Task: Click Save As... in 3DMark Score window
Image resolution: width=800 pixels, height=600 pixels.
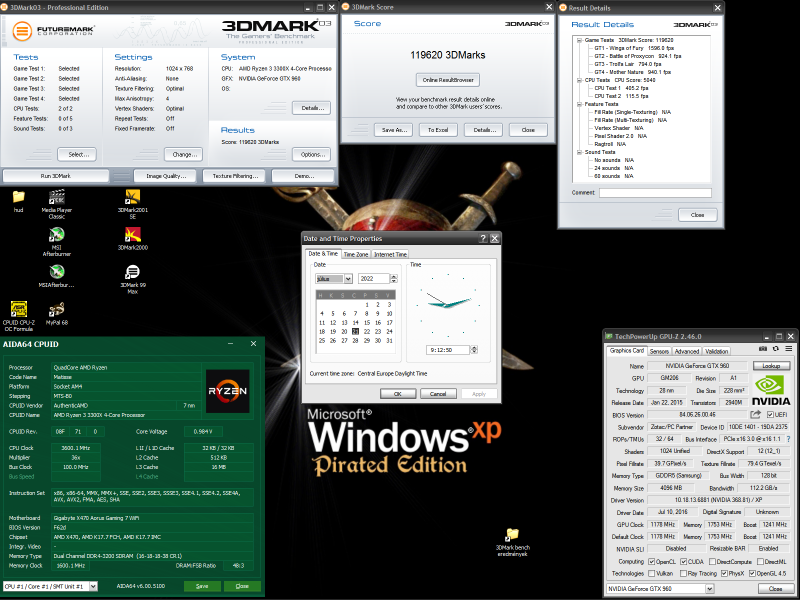Action: (x=394, y=130)
